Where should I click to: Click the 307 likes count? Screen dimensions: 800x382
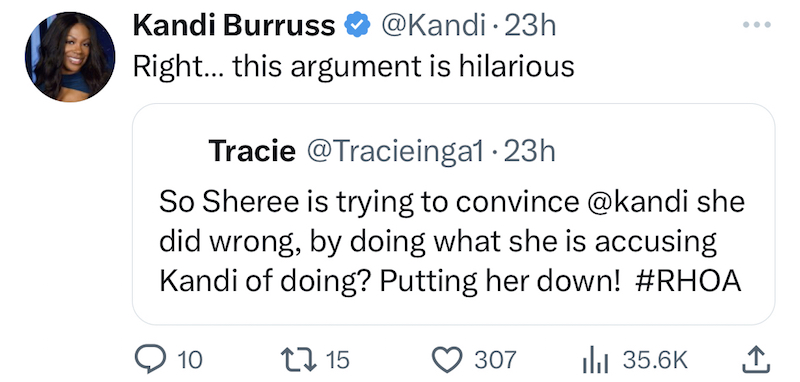tap(495, 360)
